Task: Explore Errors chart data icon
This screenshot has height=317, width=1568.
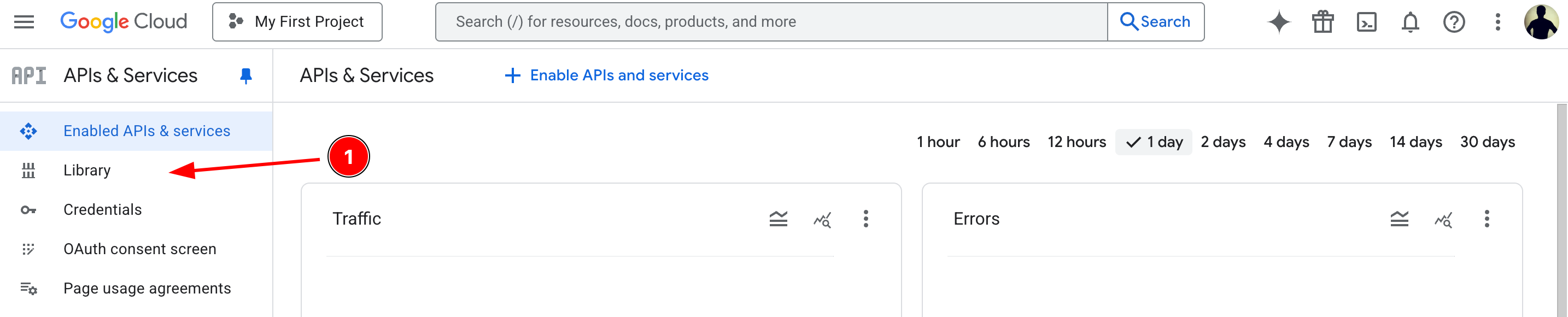Action: (1443, 219)
